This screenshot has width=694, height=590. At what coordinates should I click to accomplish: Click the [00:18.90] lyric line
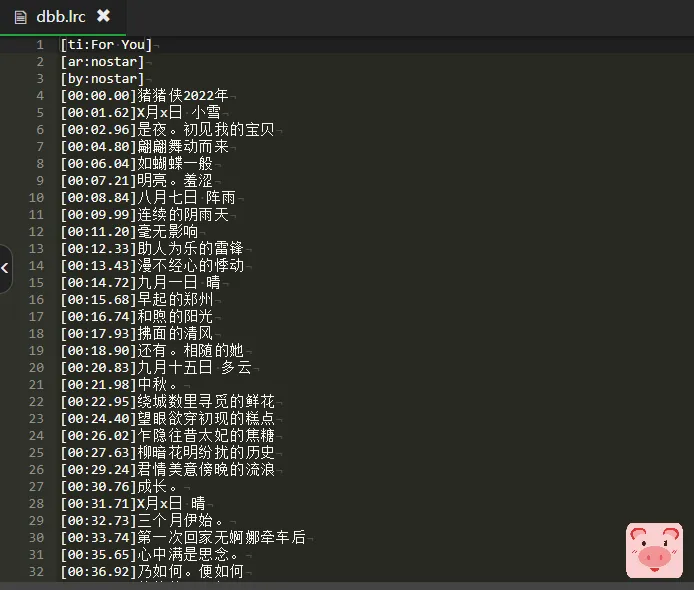pyautogui.click(x=152, y=351)
